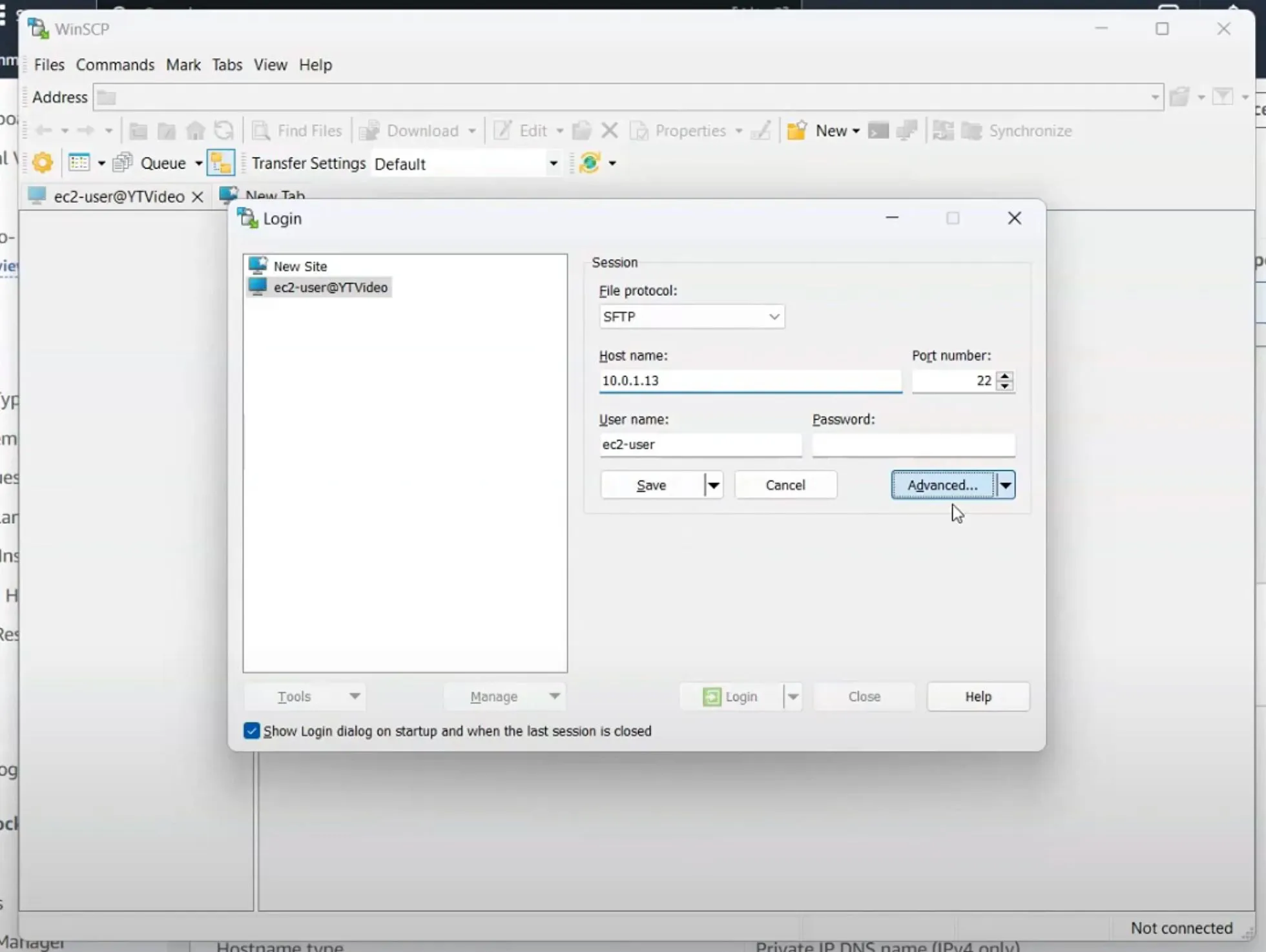This screenshot has height=952, width=1266.
Task: Open the Transfer Settings Default dropdown
Action: 554,163
